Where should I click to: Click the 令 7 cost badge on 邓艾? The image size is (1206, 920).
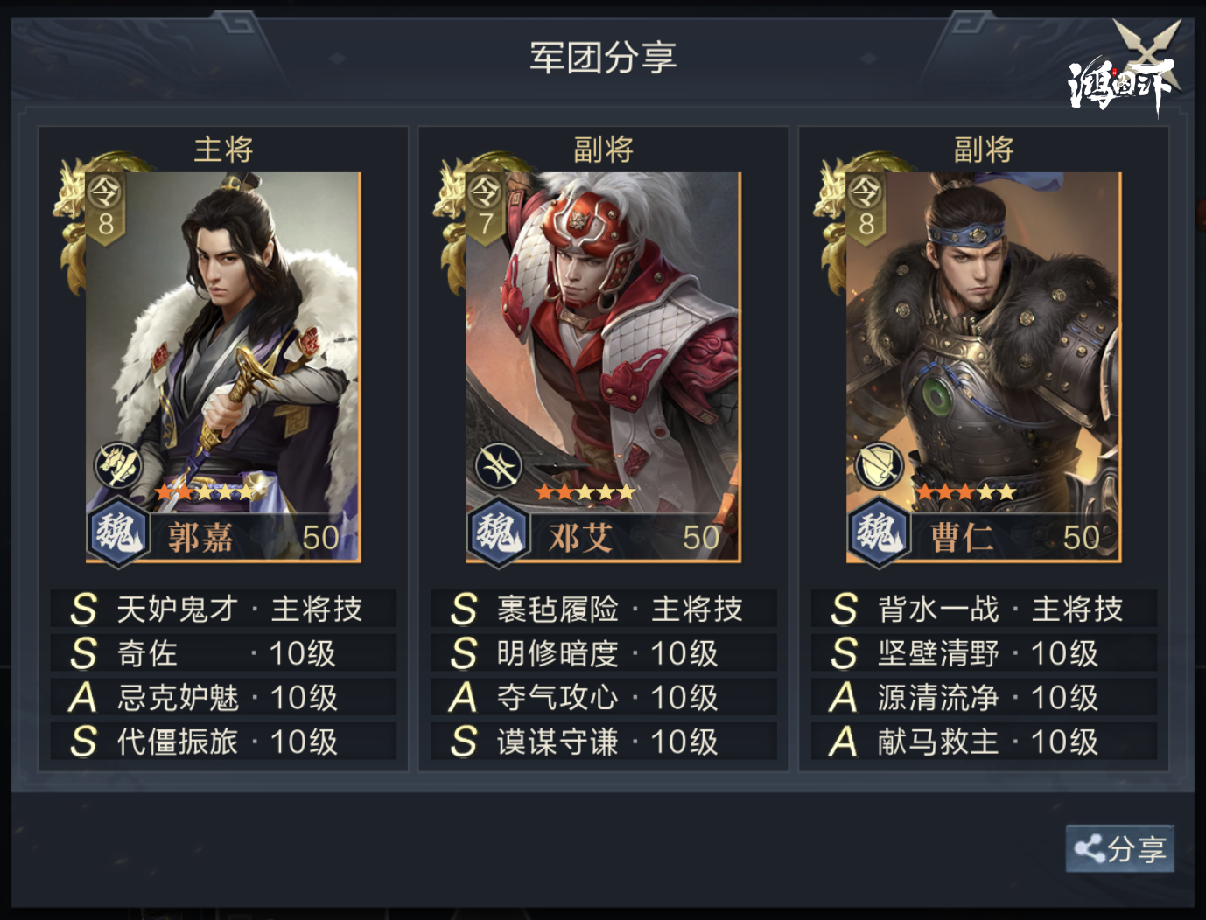pyautogui.click(x=486, y=205)
